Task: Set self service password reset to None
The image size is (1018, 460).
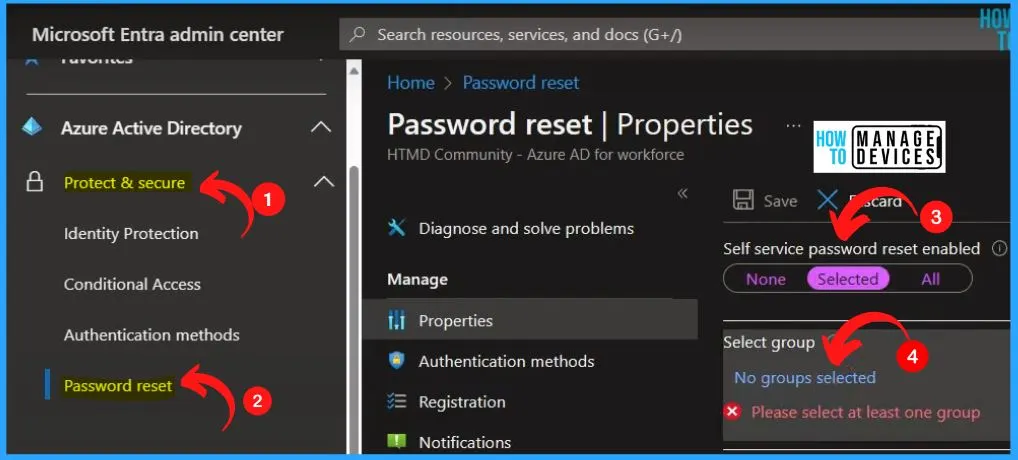Action: (765, 279)
